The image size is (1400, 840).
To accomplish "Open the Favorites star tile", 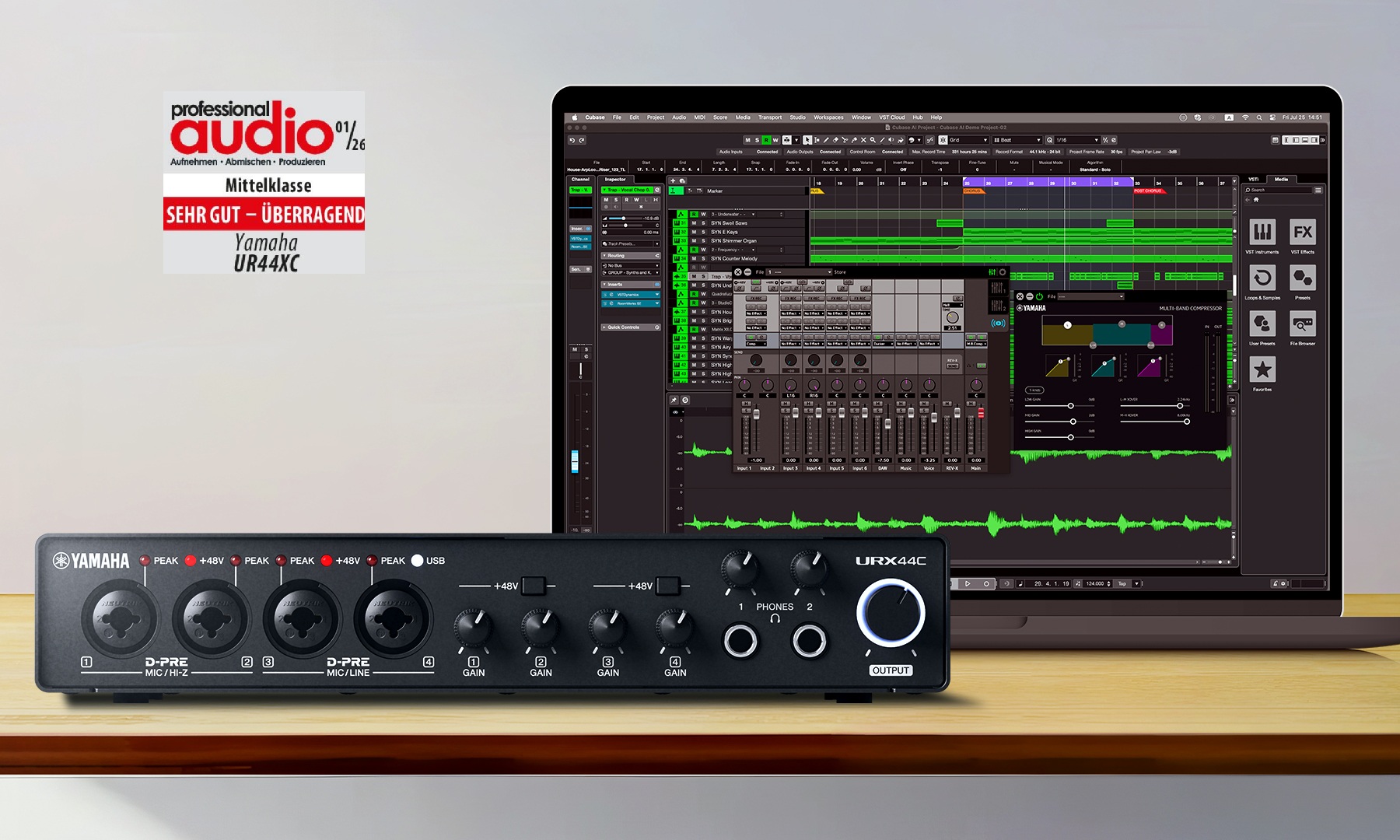I will pos(1262,369).
